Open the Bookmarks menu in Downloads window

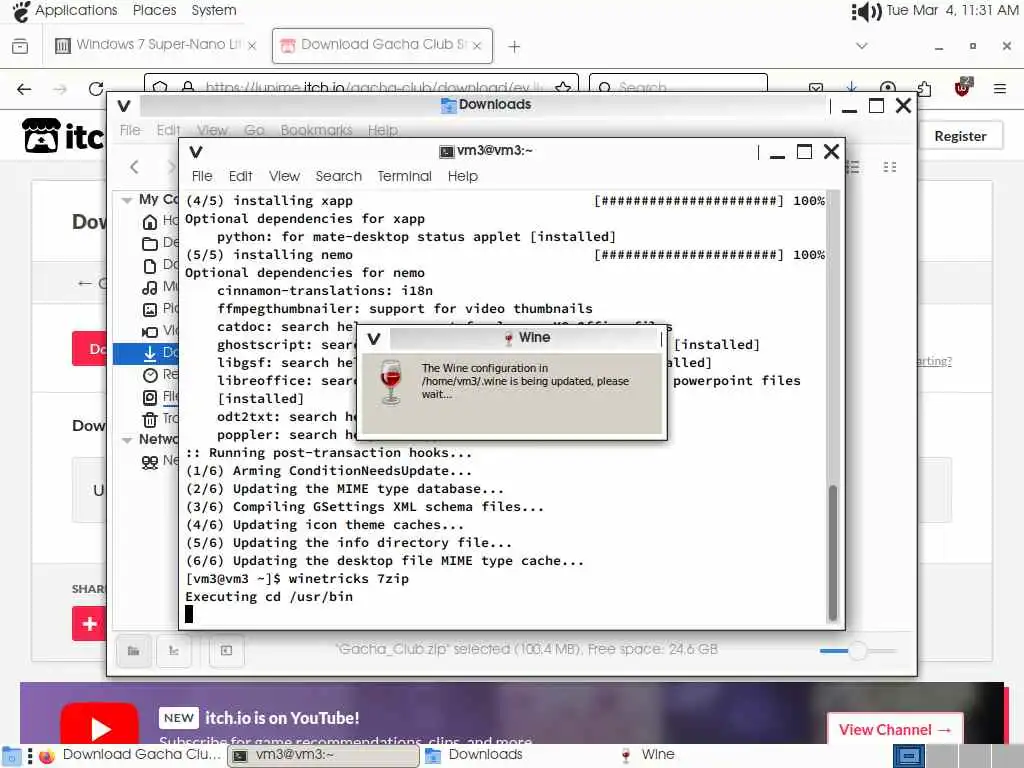(x=316, y=130)
